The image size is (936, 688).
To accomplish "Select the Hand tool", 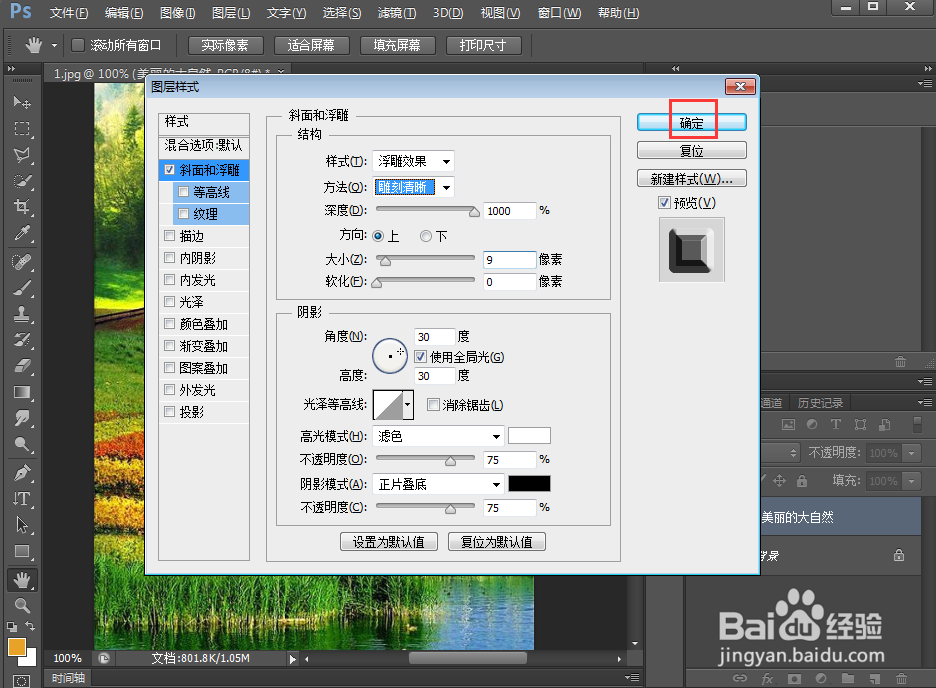I will [x=22, y=578].
